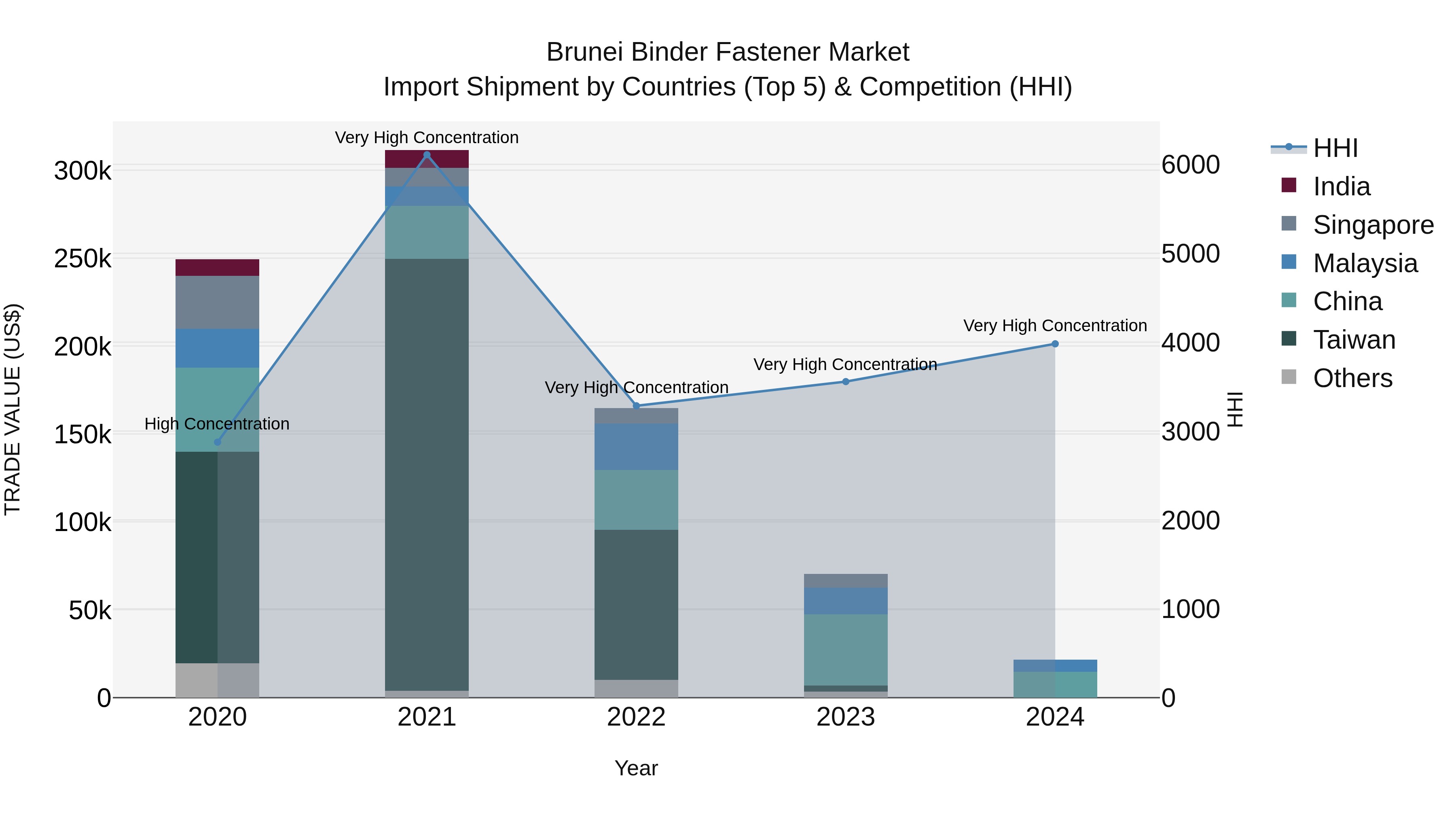Click the 2022 'Very High Concentration' annotation
Image resolution: width=1456 pixels, height=819 pixels.
tap(637, 388)
